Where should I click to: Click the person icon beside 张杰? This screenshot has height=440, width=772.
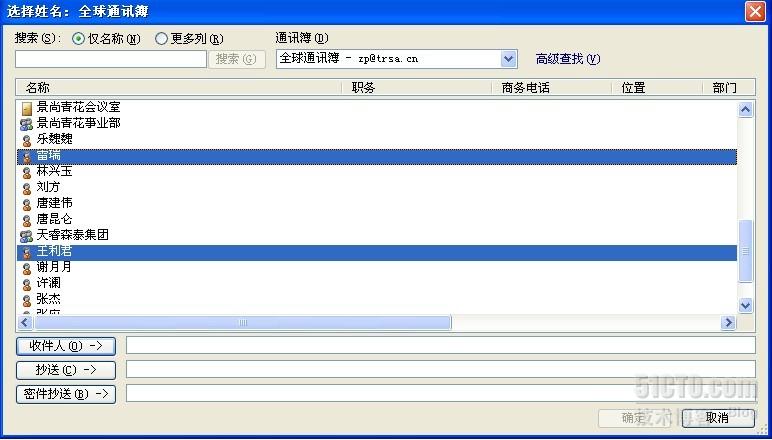click(x=27, y=300)
